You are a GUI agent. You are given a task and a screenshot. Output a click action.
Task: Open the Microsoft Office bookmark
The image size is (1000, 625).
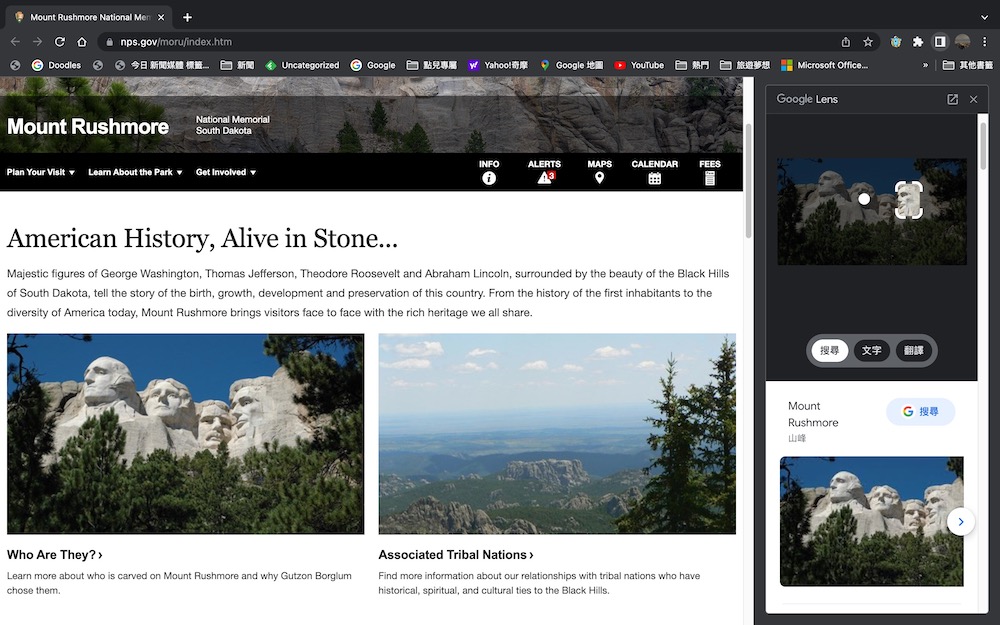coord(825,65)
